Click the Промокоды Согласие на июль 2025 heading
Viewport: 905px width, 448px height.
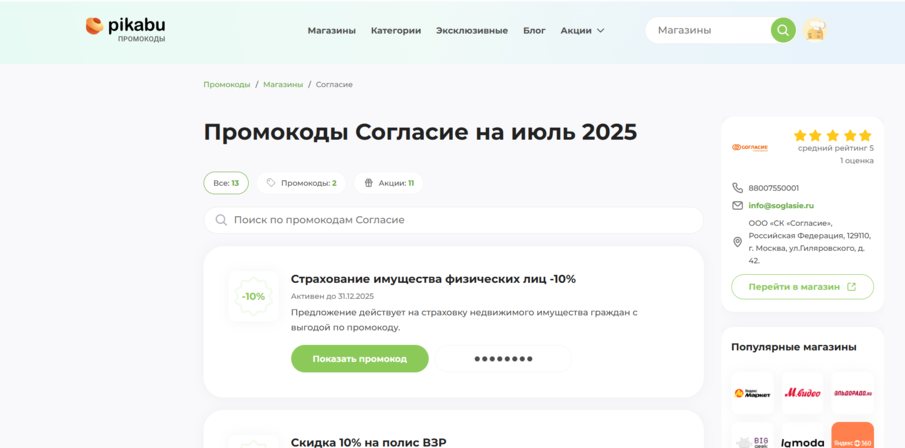click(x=420, y=132)
